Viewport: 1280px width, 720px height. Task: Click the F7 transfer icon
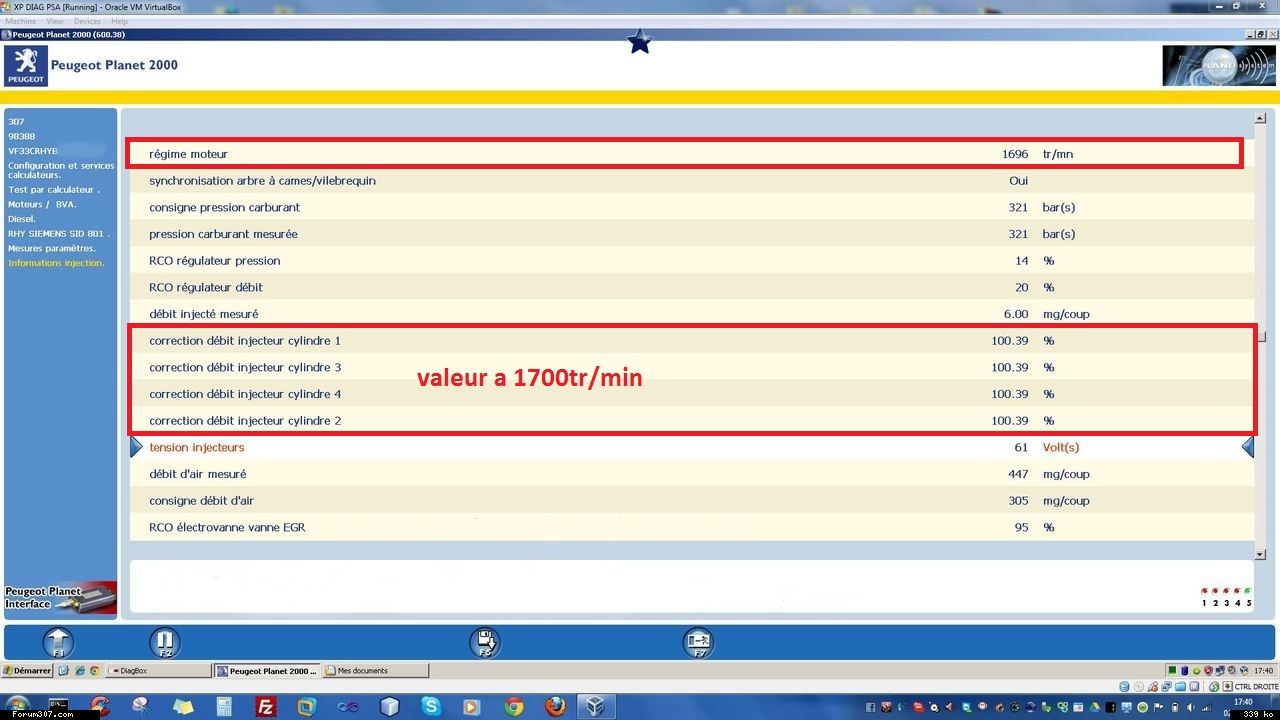click(x=698, y=642)
